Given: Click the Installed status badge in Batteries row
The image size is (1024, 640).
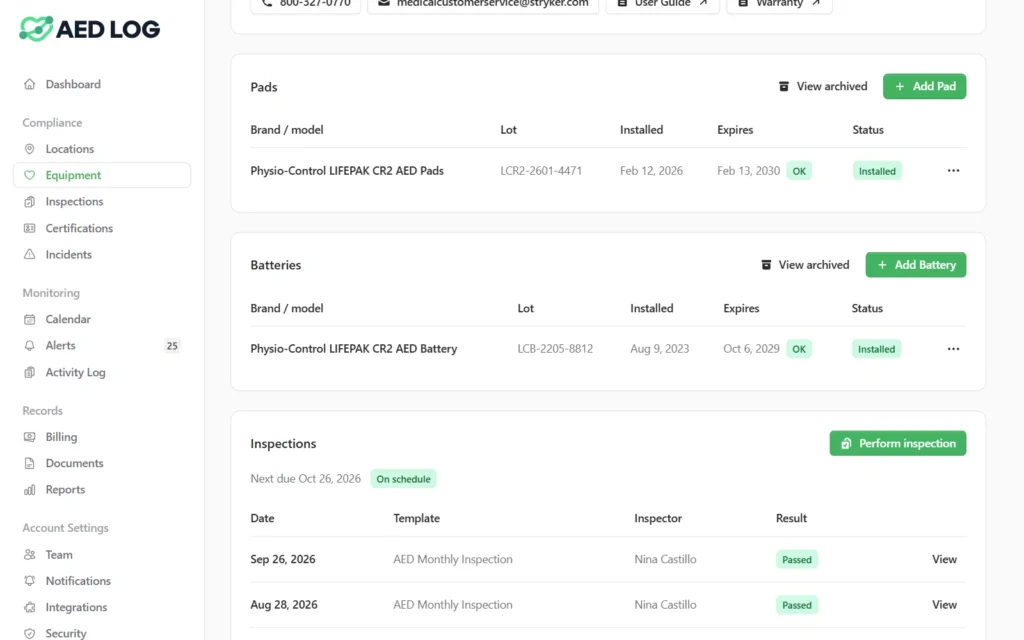Looking at the screenshot, I should click(x=876, y=349).
